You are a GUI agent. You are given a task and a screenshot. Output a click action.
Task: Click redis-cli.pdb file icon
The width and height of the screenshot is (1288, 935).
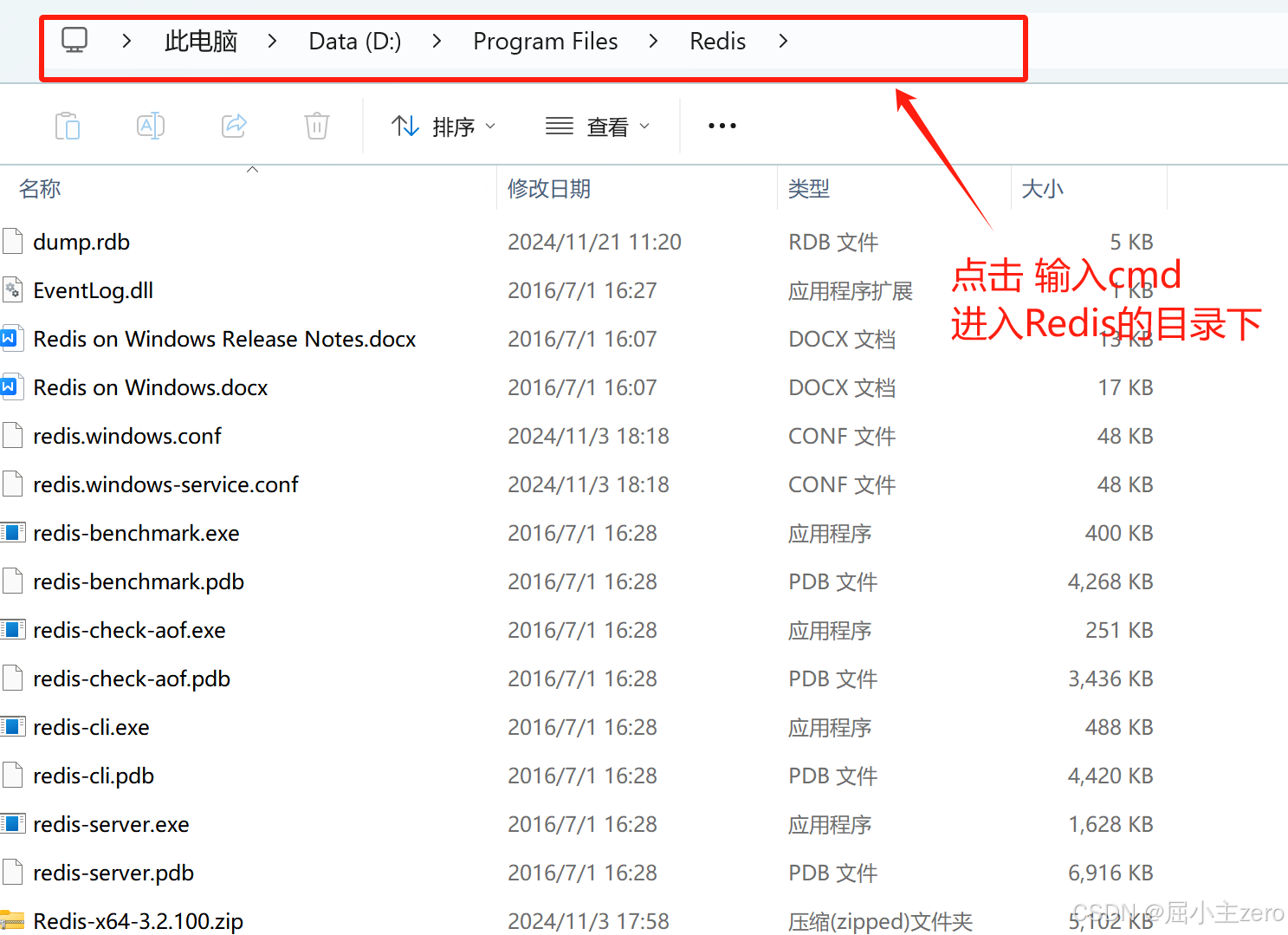pyautogui.click(x=12, y=775)
